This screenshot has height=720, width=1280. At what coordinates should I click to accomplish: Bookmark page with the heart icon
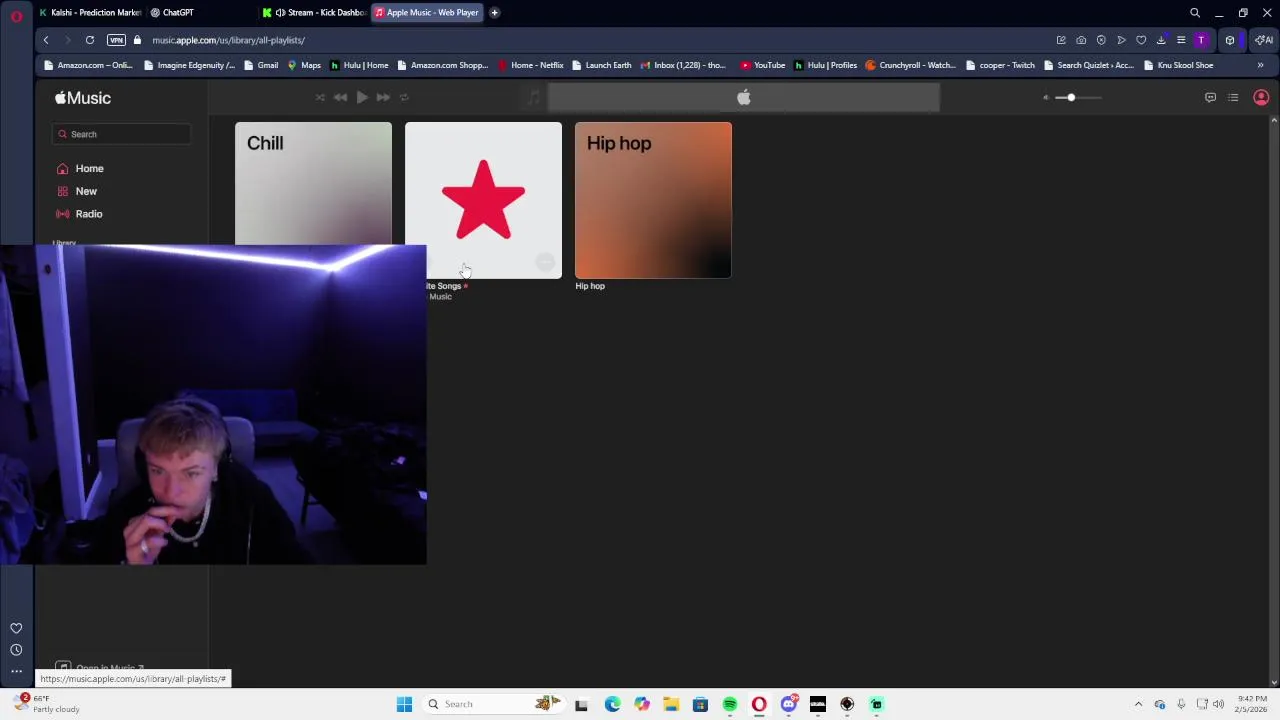[x=1141, y=40]
